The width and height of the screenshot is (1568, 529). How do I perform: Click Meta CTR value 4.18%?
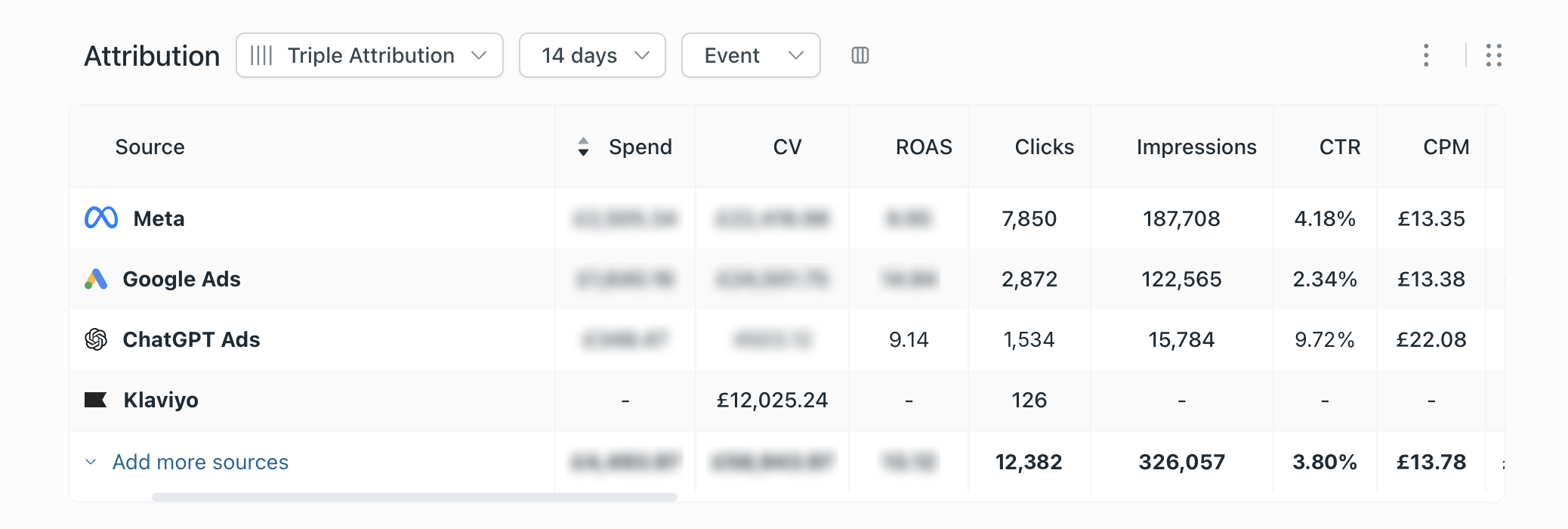click(1325, 218)
